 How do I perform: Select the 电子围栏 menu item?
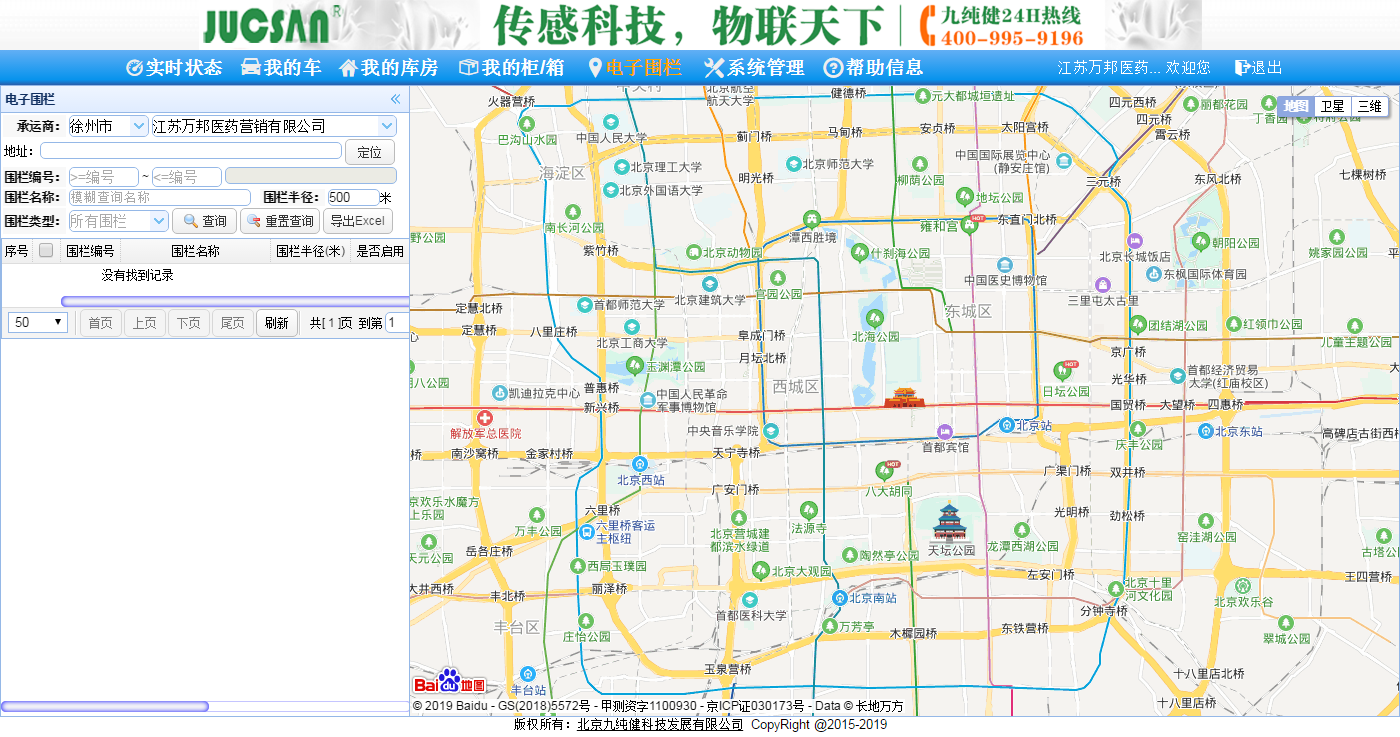(x=634, y=68)
